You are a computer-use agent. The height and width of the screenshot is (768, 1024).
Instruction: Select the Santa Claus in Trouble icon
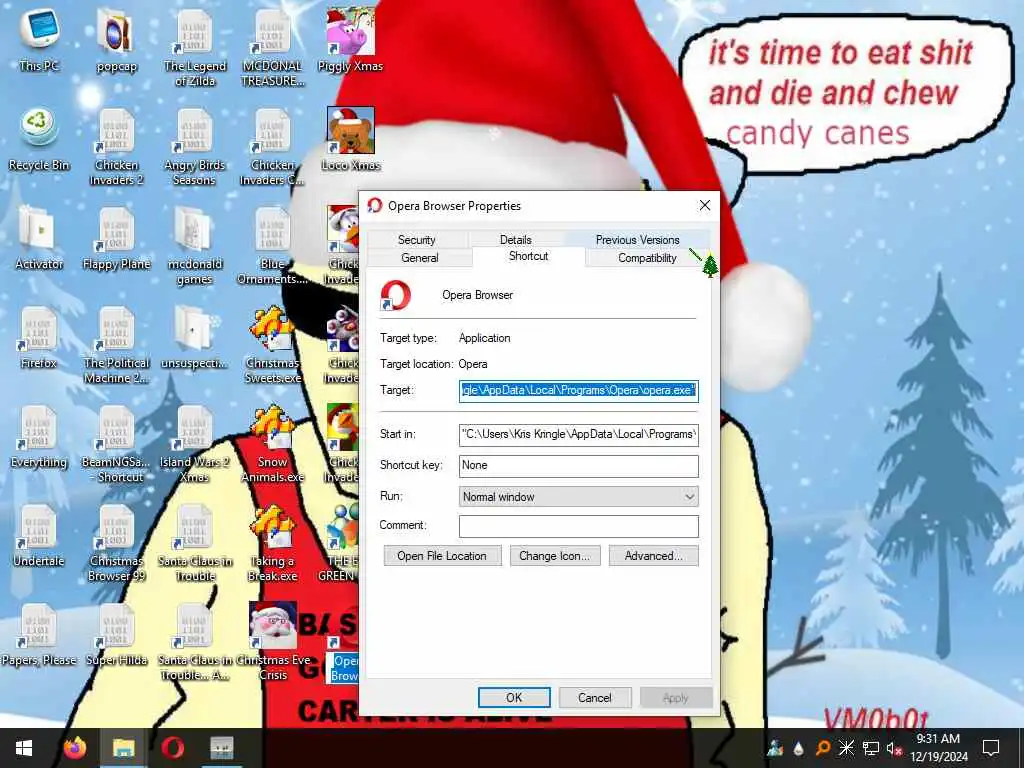pos(195,543)
